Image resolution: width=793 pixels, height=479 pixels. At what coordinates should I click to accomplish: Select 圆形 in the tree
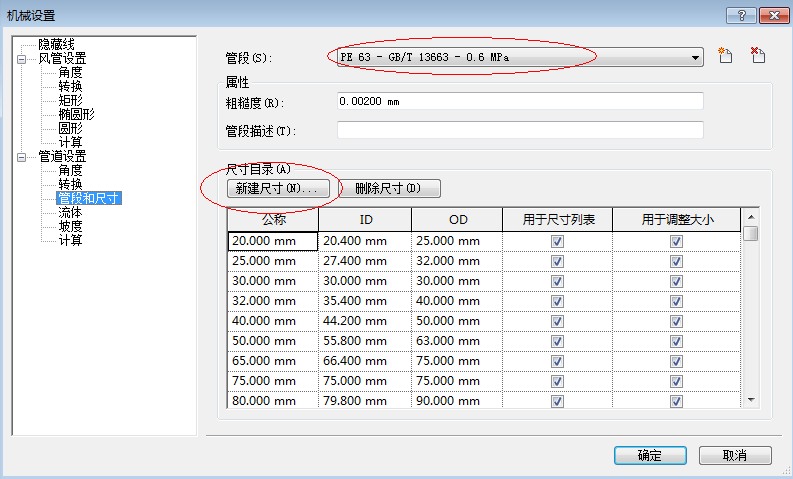click(70, 128)
